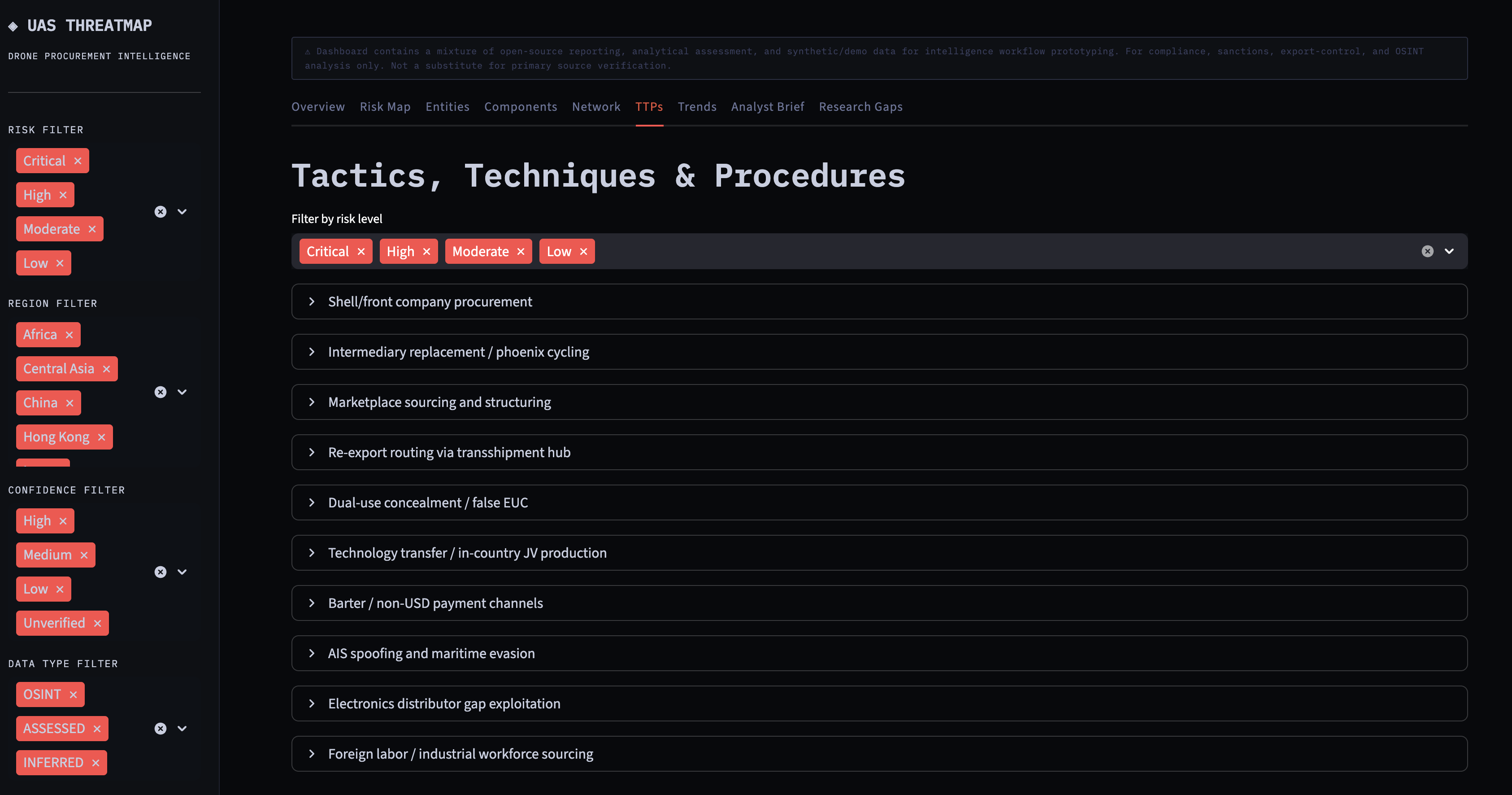Image resolution: width=1512 pixels, height=795 pixels.
Task: Remove ASSESSED tag from Data Type Filter
Action: (x=97, y=729)
